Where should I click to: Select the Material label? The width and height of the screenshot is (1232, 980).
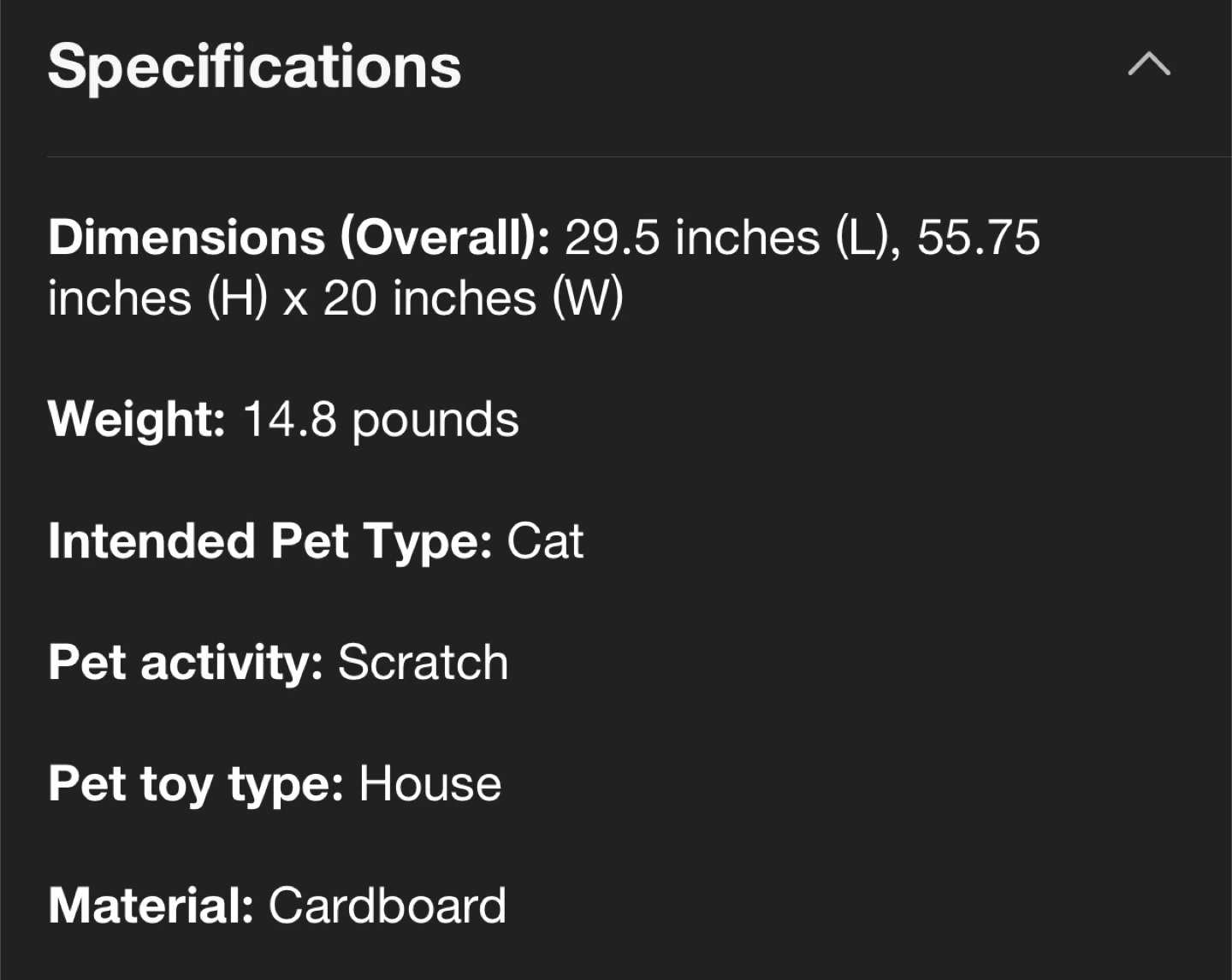click(151, 906)
